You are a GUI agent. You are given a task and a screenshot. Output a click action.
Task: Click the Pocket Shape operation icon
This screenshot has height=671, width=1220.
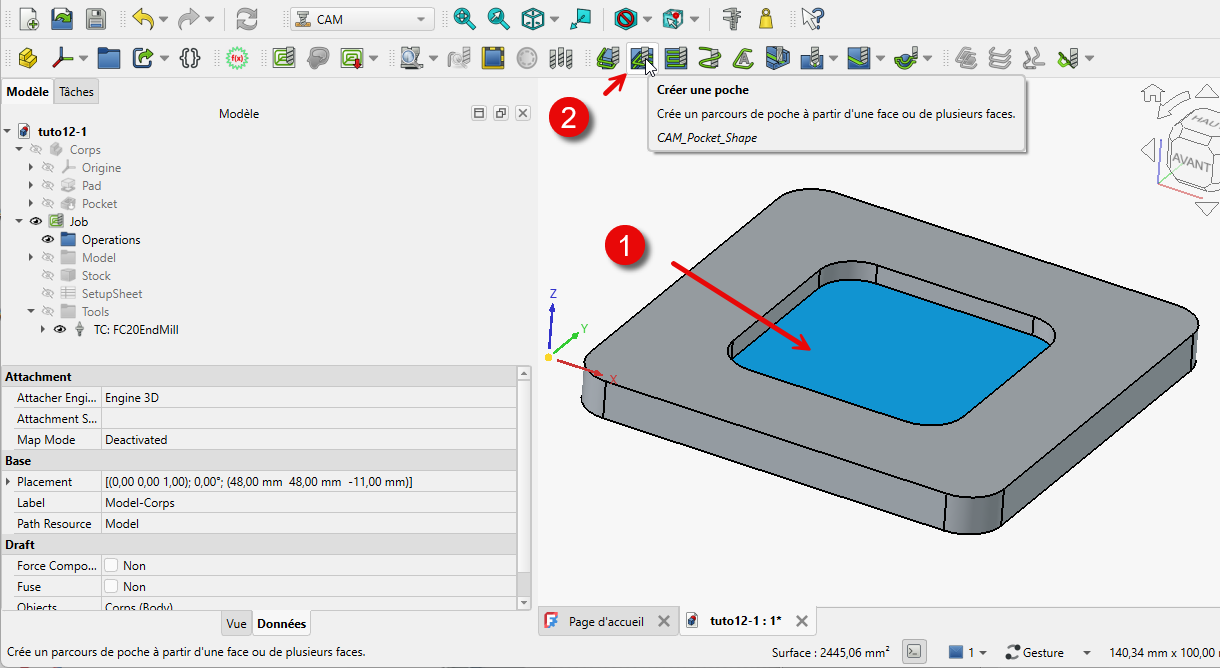point(642,58)
